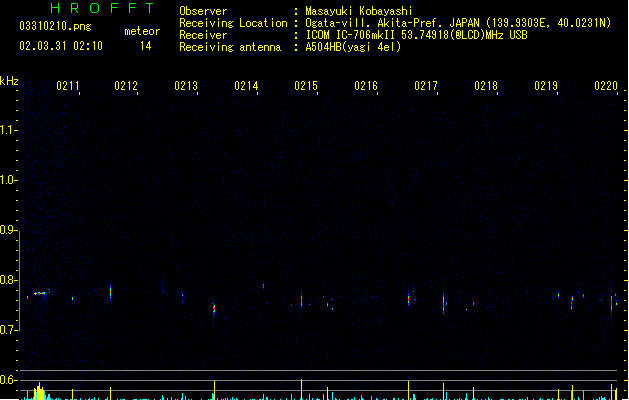Click the 0.9 frequency axis label
The height and width of the screenshot is (400, 629).
(x=8, y=230)
